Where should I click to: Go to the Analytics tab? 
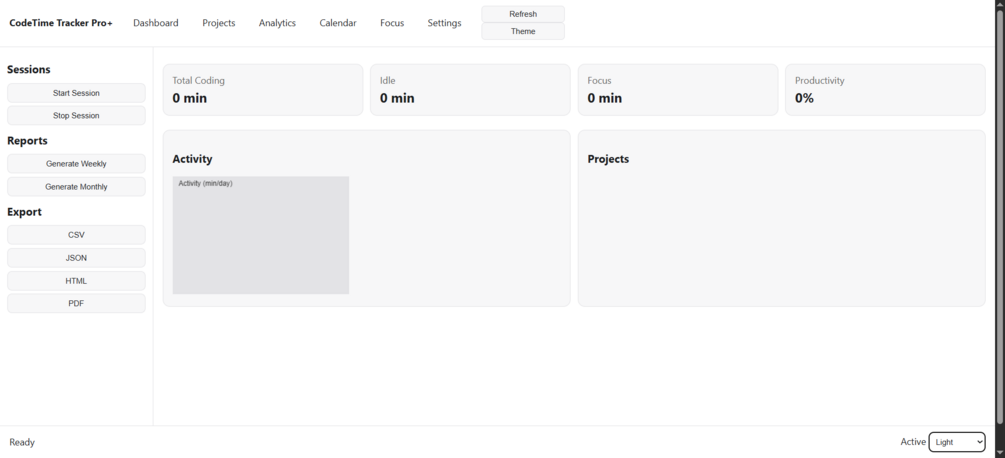pos(277,23)
